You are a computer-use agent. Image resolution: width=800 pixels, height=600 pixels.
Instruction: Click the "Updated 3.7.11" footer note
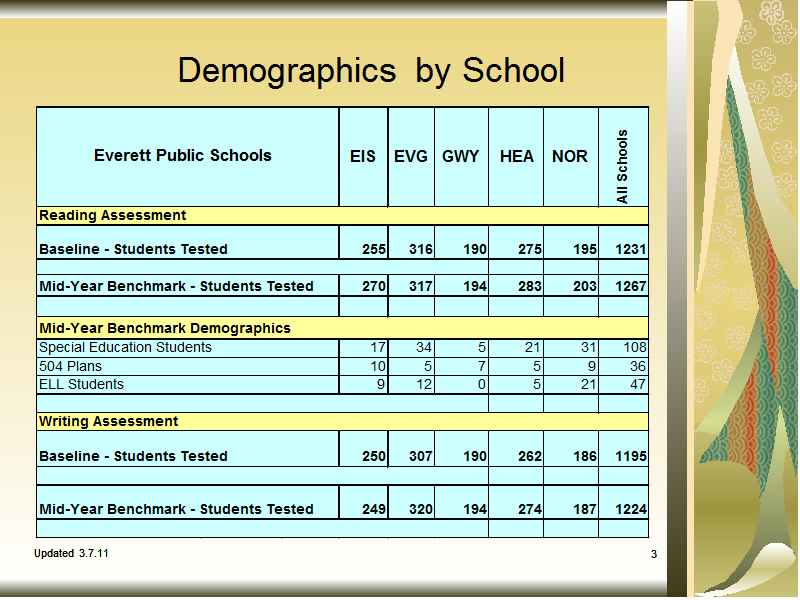[71, 554]
